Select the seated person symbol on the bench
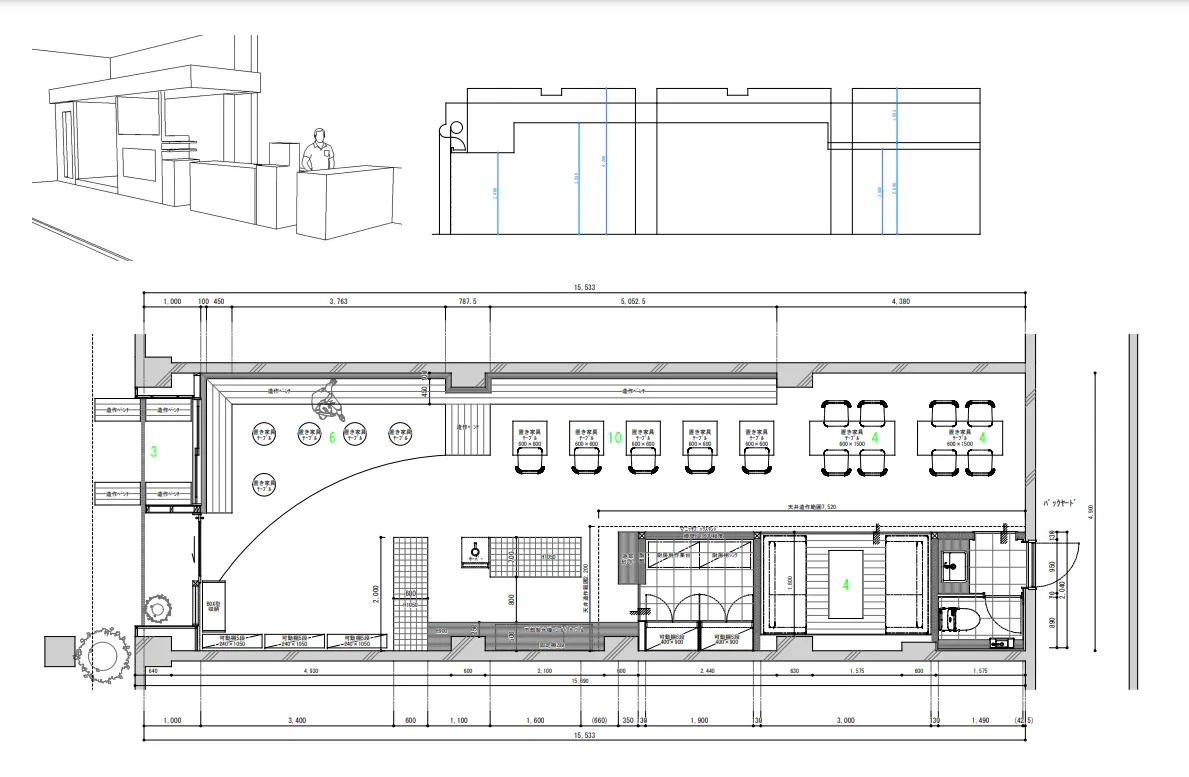The image size is (1189, 777). (325, 400)
